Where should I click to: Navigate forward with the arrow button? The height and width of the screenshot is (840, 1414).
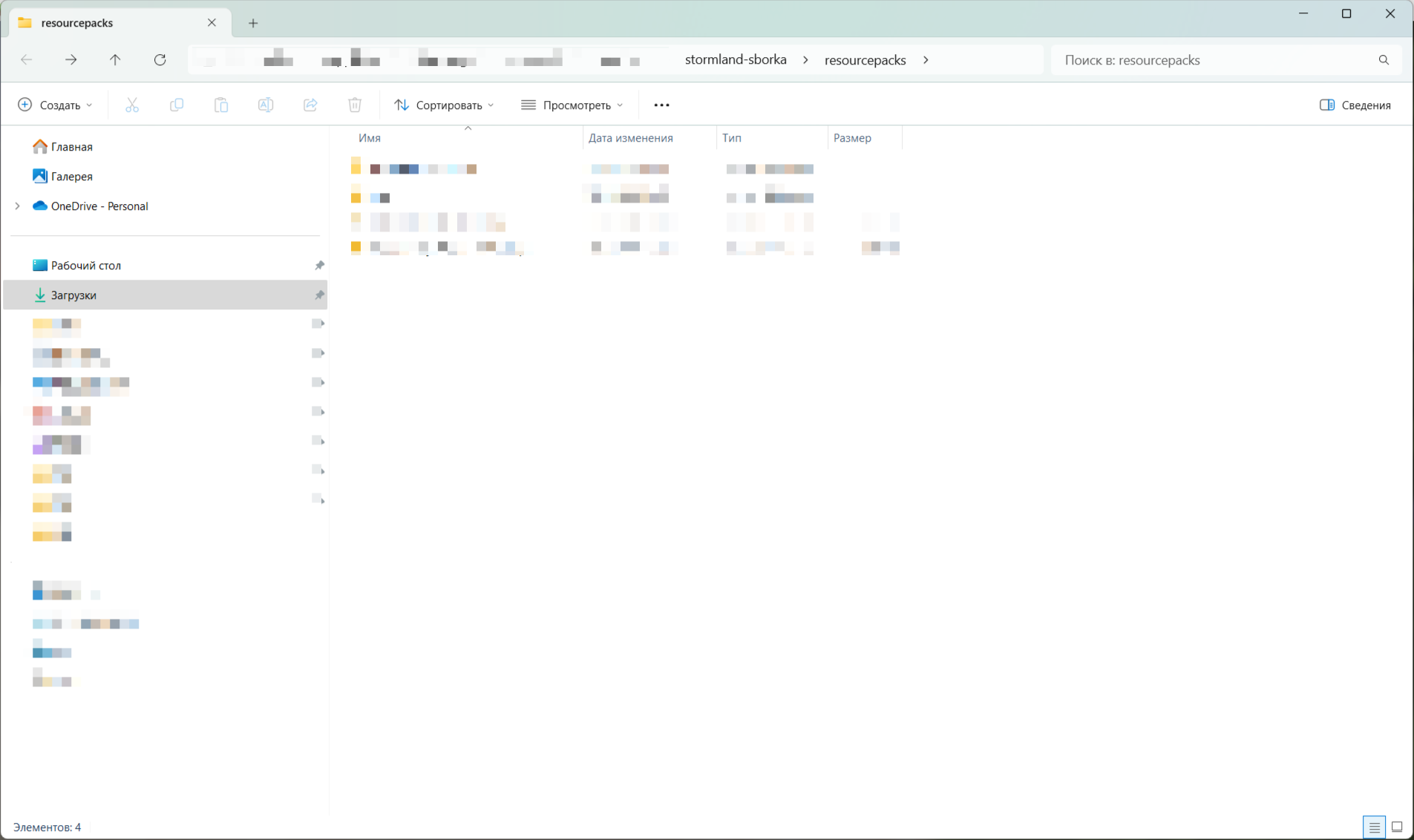tap(71, 60)
